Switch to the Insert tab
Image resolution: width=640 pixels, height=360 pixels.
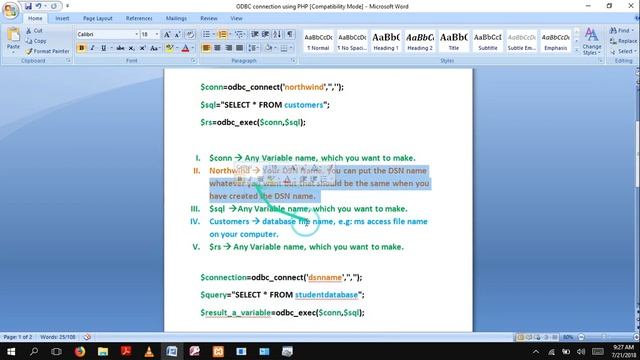click(x=62, y=18)
